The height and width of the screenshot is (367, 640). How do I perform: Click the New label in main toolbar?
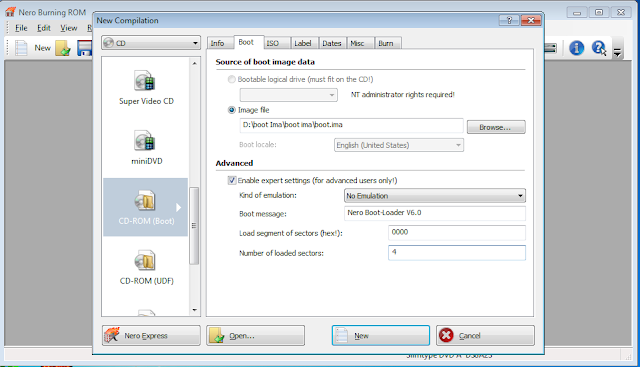tap(42, 48)
